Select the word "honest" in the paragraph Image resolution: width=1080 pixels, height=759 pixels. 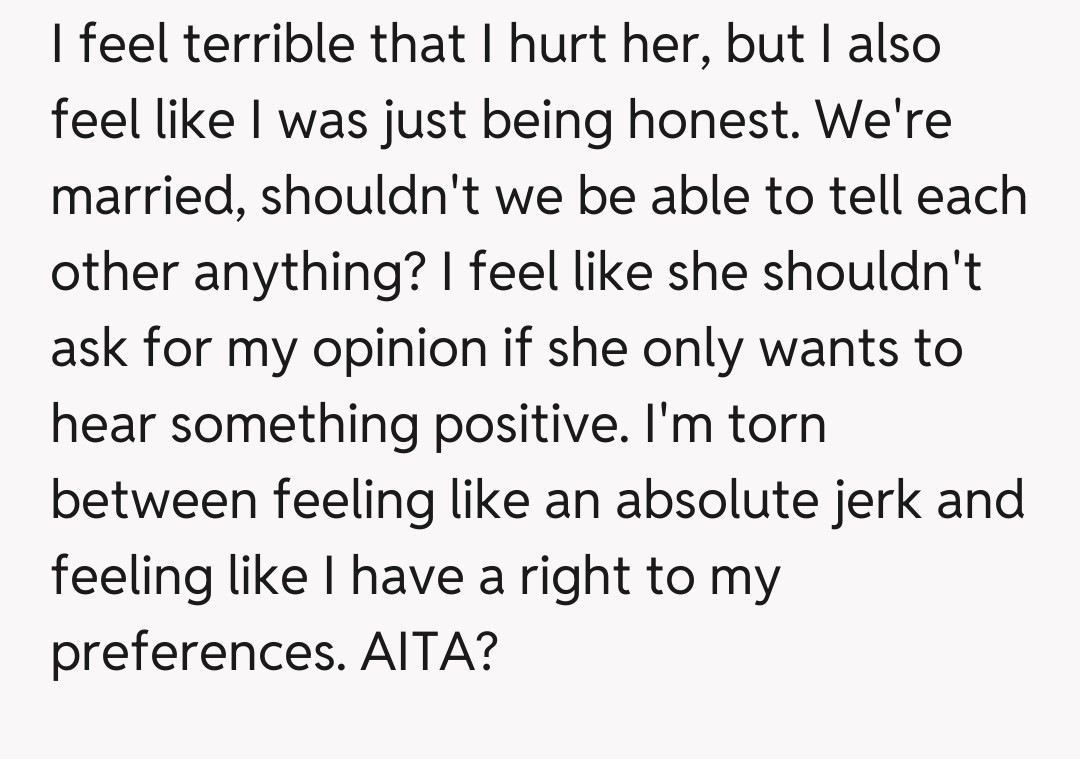(x=714, y=123)
